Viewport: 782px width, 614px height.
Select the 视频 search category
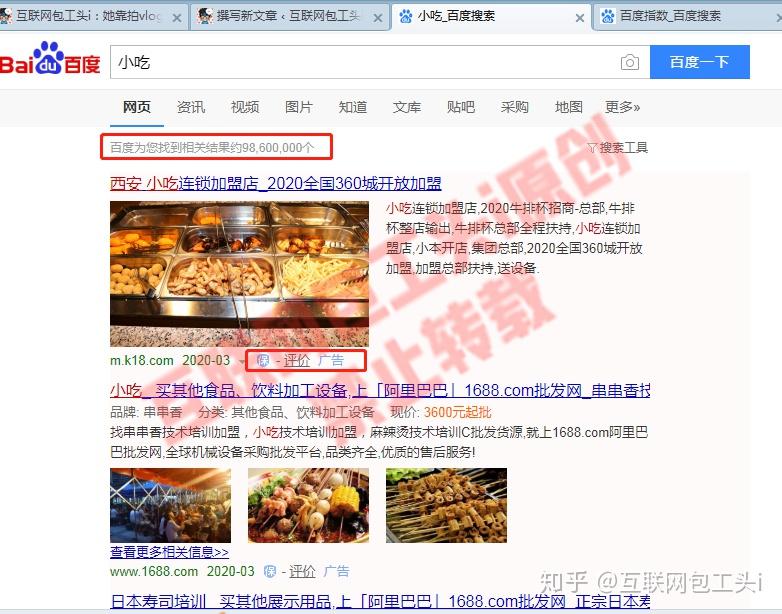(x=244, y=107)
